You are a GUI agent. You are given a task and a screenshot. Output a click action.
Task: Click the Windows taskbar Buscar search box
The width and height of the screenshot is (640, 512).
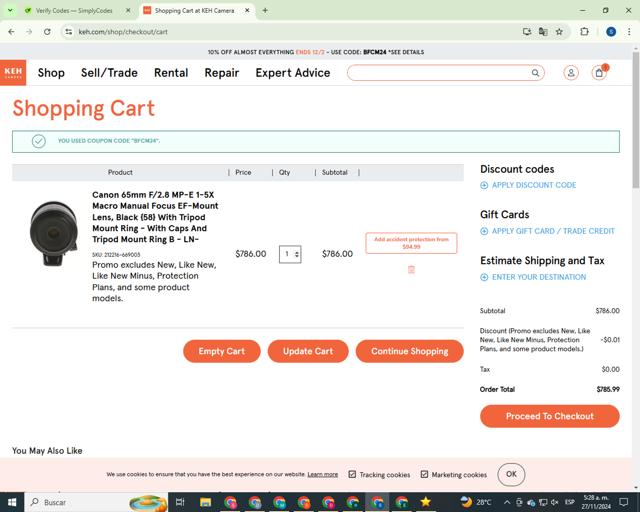96,502
